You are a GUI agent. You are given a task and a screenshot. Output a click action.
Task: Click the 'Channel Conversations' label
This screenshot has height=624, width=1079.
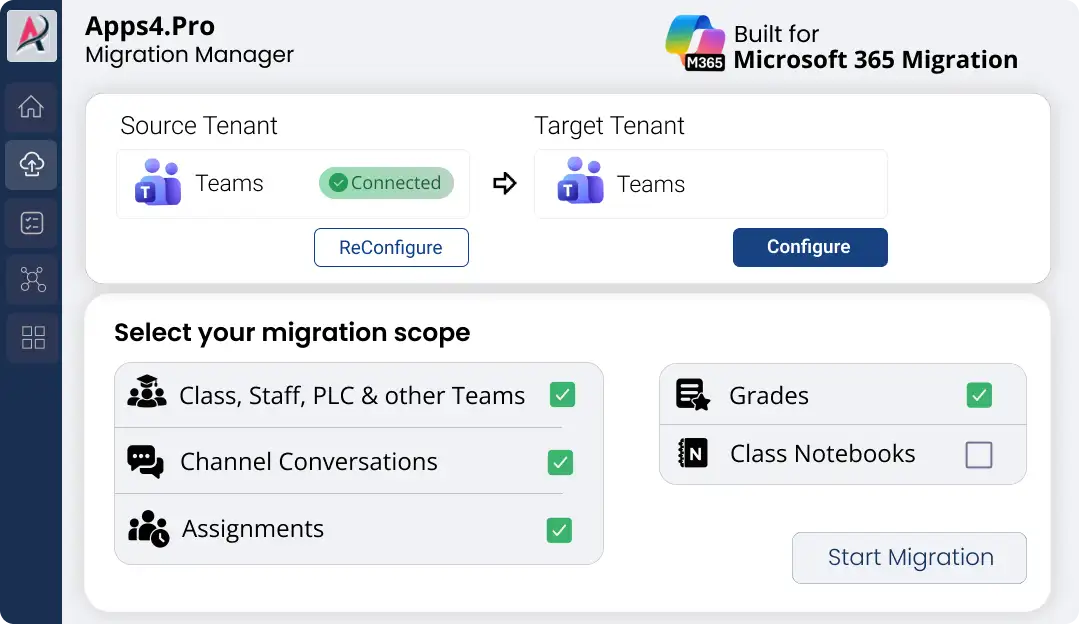click(x=308, y=462)
